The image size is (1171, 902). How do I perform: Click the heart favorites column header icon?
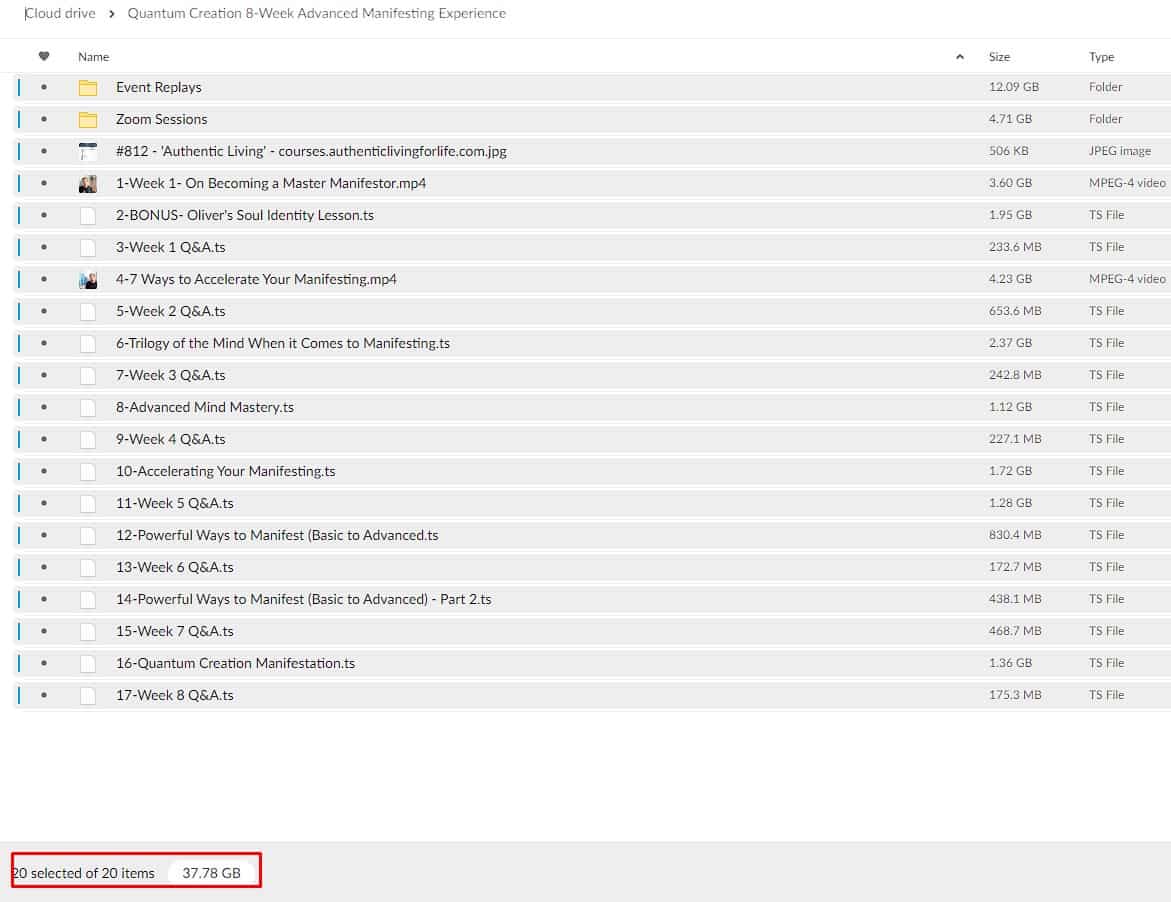click(x=44, y=57)
